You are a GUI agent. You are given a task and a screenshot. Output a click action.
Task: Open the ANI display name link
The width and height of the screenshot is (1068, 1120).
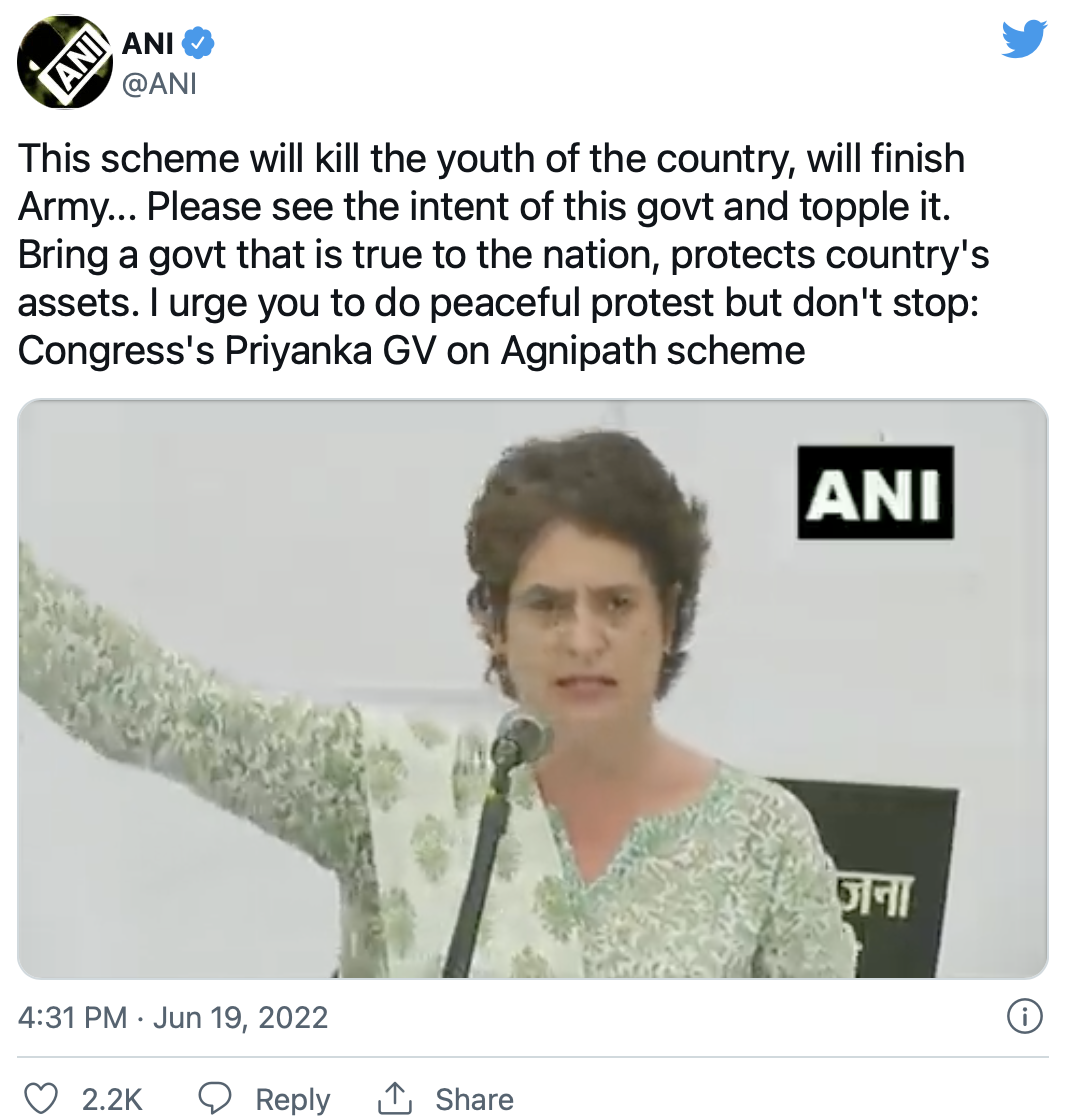point(148,44)
